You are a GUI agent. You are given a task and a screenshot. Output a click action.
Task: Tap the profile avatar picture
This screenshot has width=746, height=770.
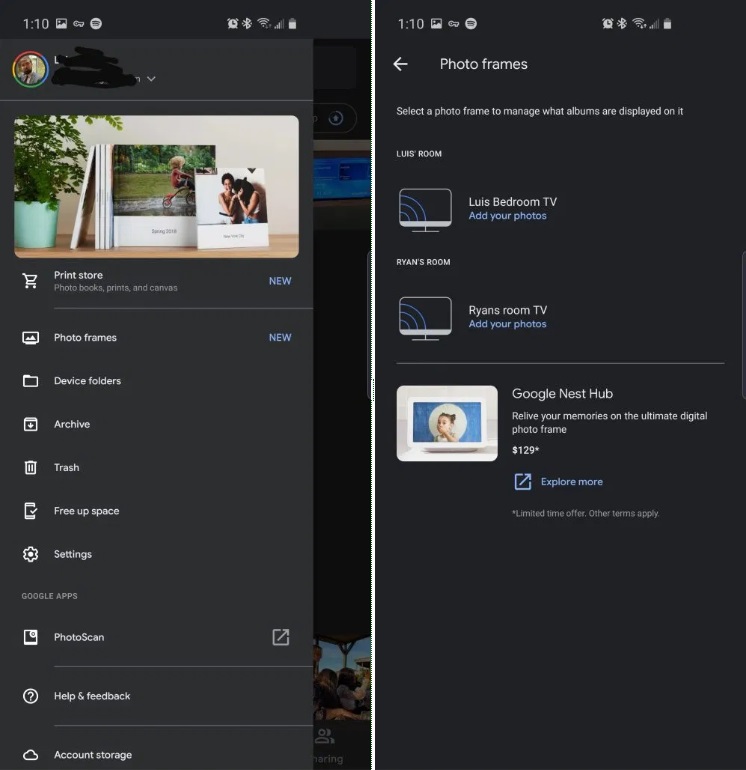[x=30, y=69]
